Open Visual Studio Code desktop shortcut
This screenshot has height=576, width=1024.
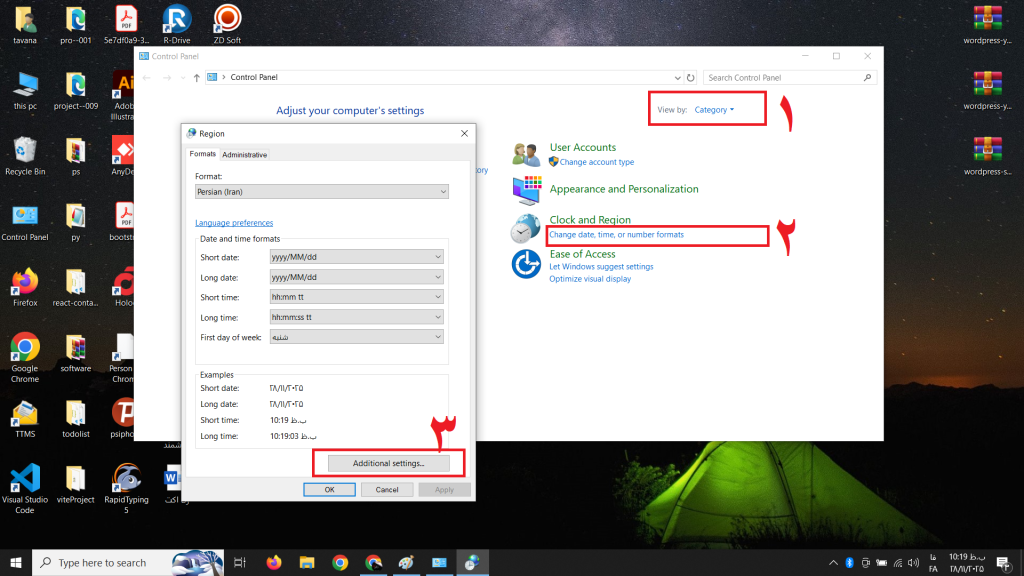click(25, 488)
